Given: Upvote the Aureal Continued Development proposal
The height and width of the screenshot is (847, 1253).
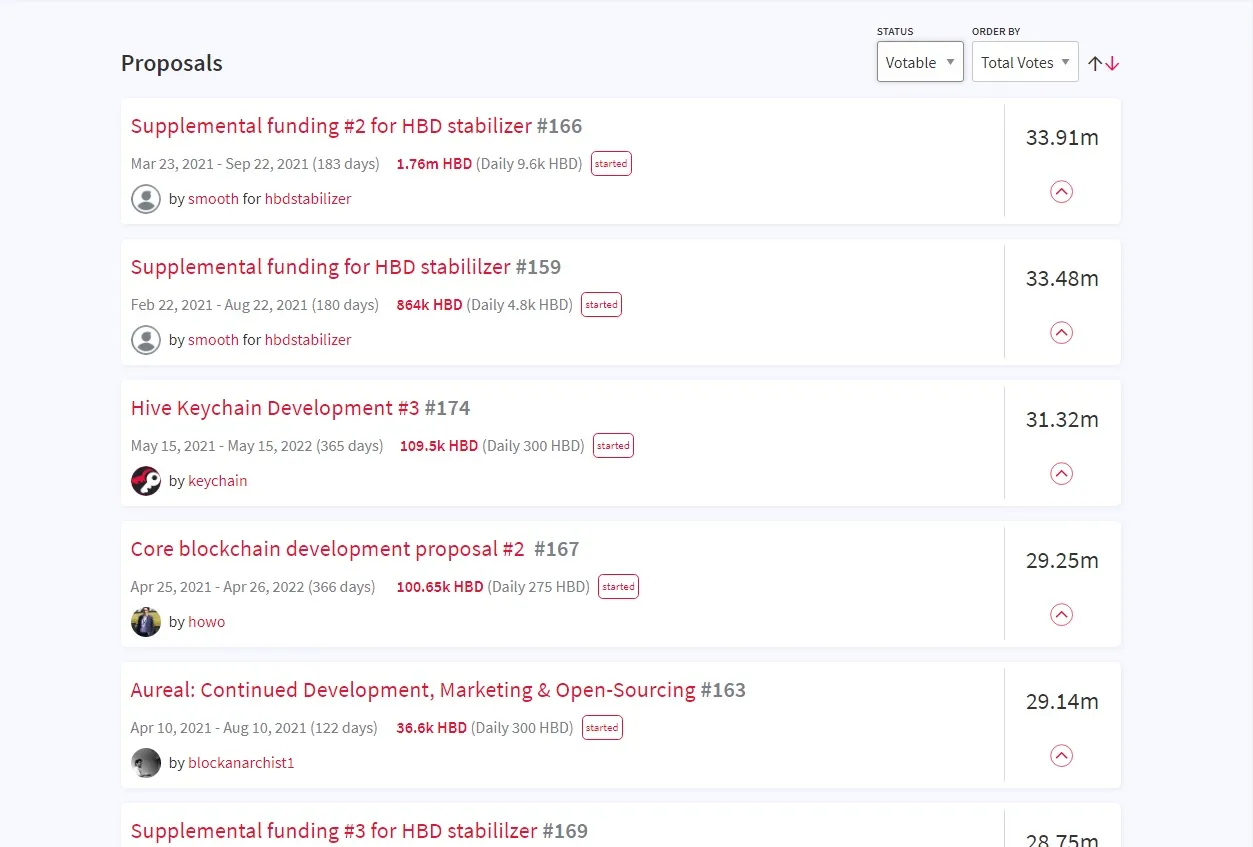Looking at the screenshot, I should pyautogui.click(x=1061, y=755).
